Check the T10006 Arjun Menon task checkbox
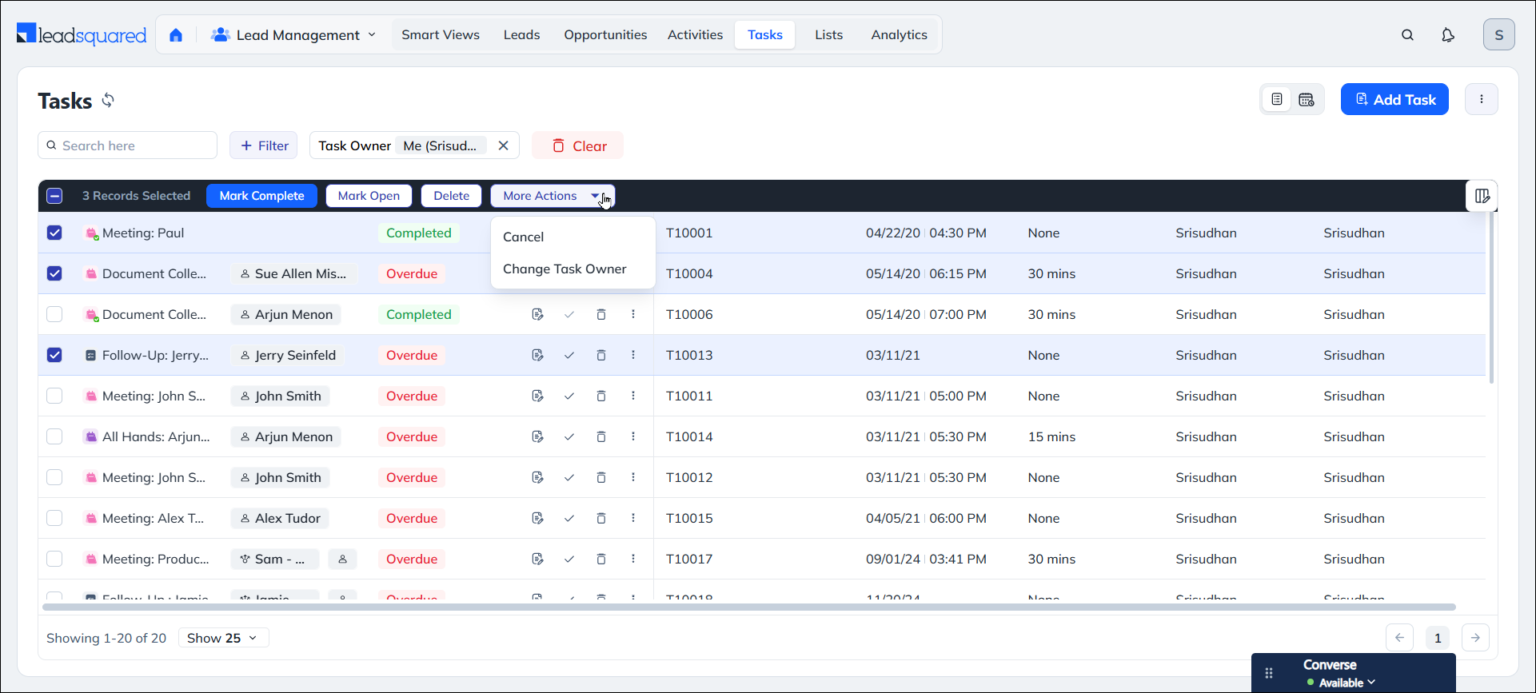Viewport: 1536px width, 693px height. coord(54,314)
